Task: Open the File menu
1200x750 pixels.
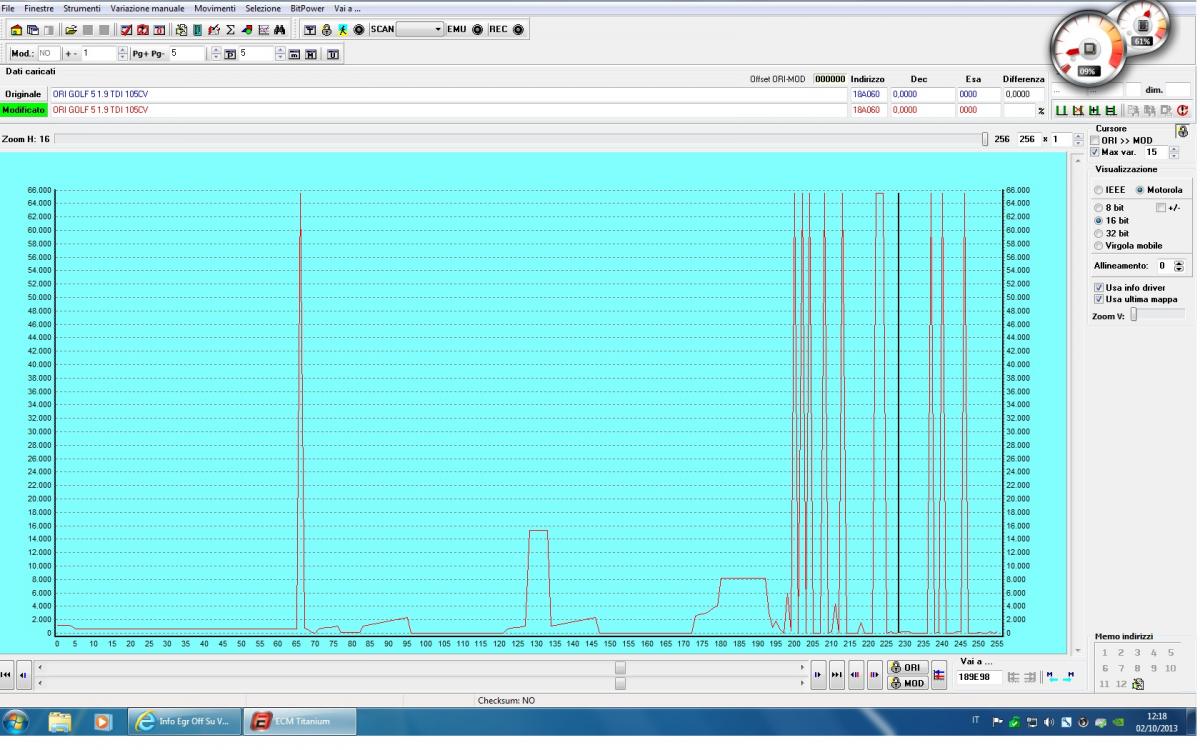Action: pos(9,8)
